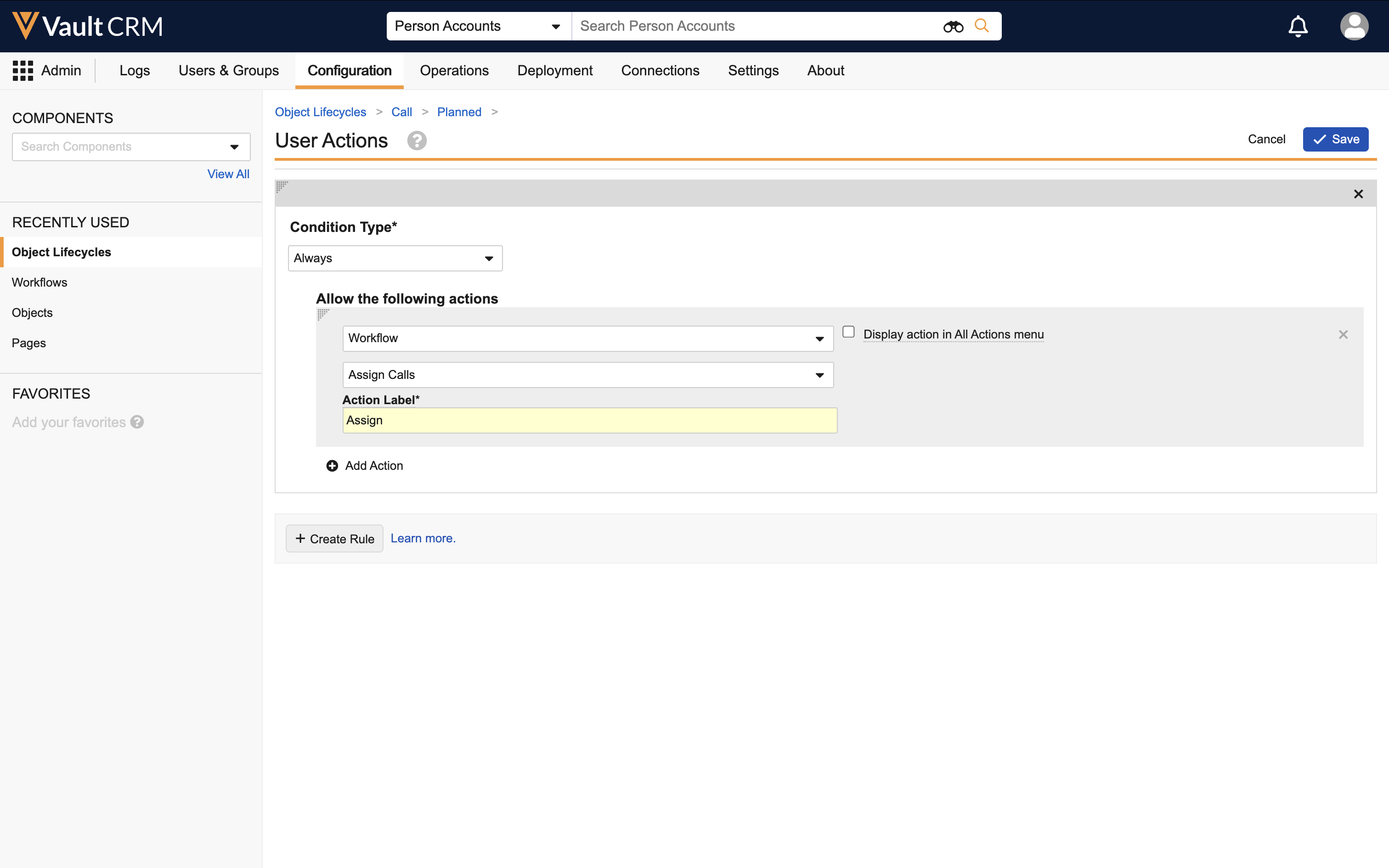Expand the Person Accounts search scope dropdown
Screen dimensions: 1389x868
point(479,27)
